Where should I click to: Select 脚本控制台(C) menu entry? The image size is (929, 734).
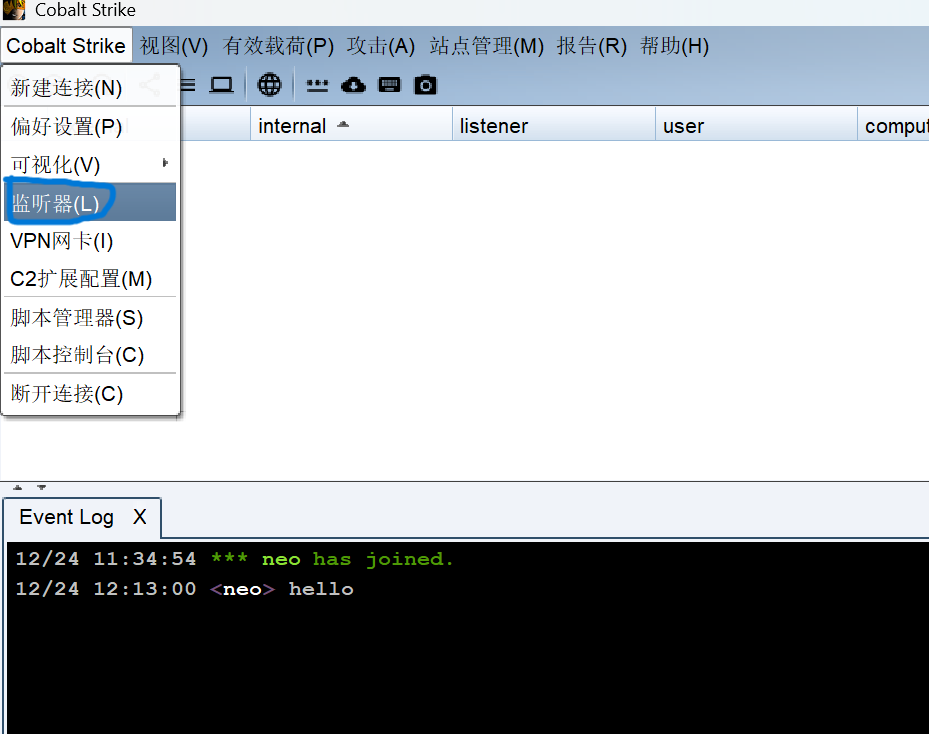[90, 355]
